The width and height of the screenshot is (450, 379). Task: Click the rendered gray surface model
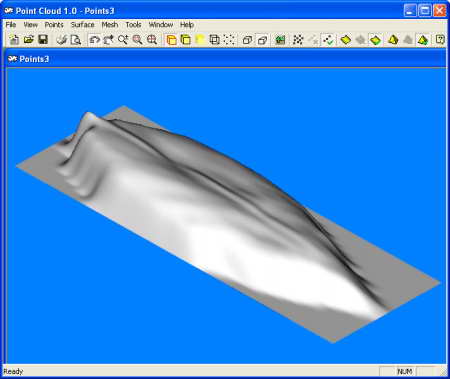click(227, 220)
